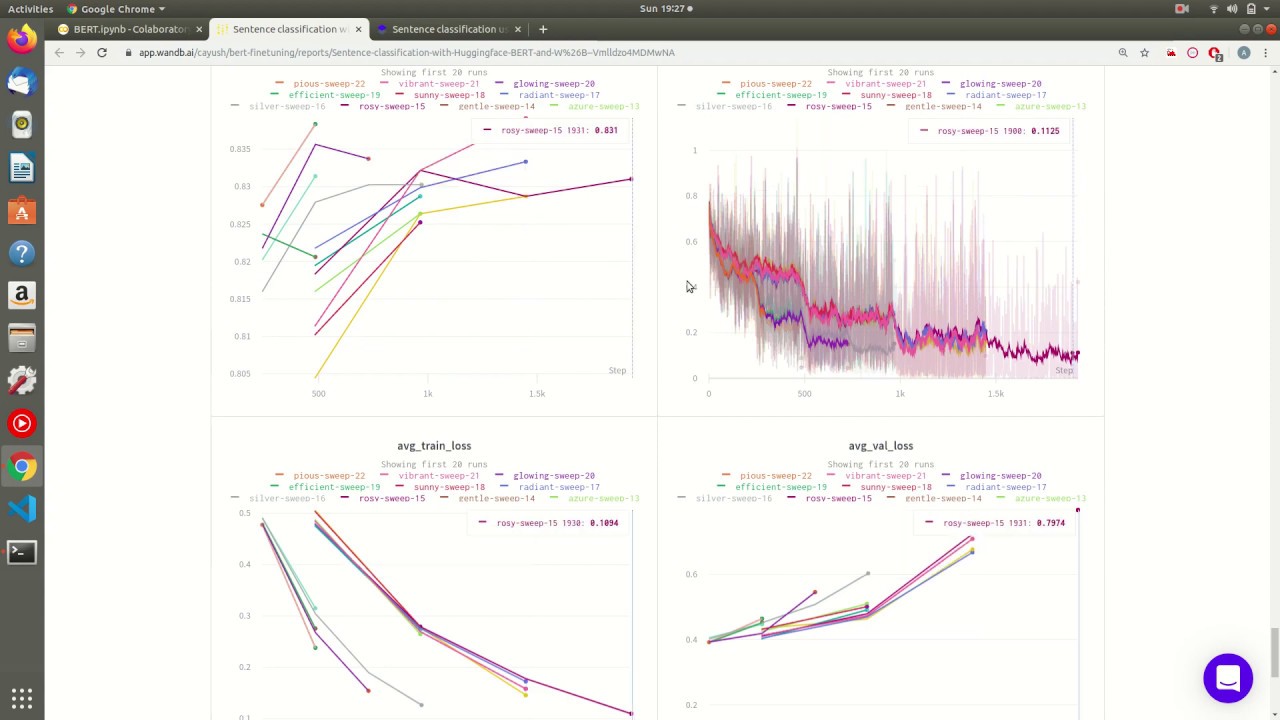Open the wrench-and-screwdriver settings tool icon
The image size is (1280, 720).
point(22,381)
